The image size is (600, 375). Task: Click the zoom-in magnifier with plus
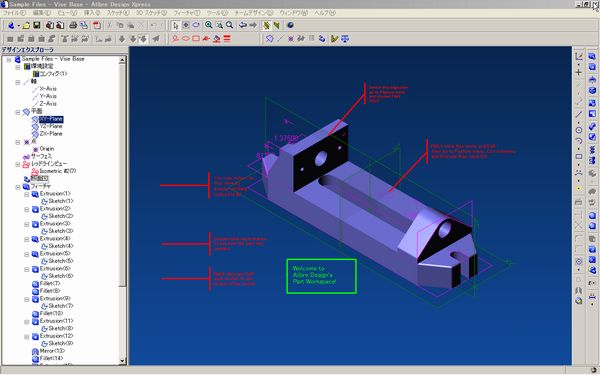(x=209, y=25)
